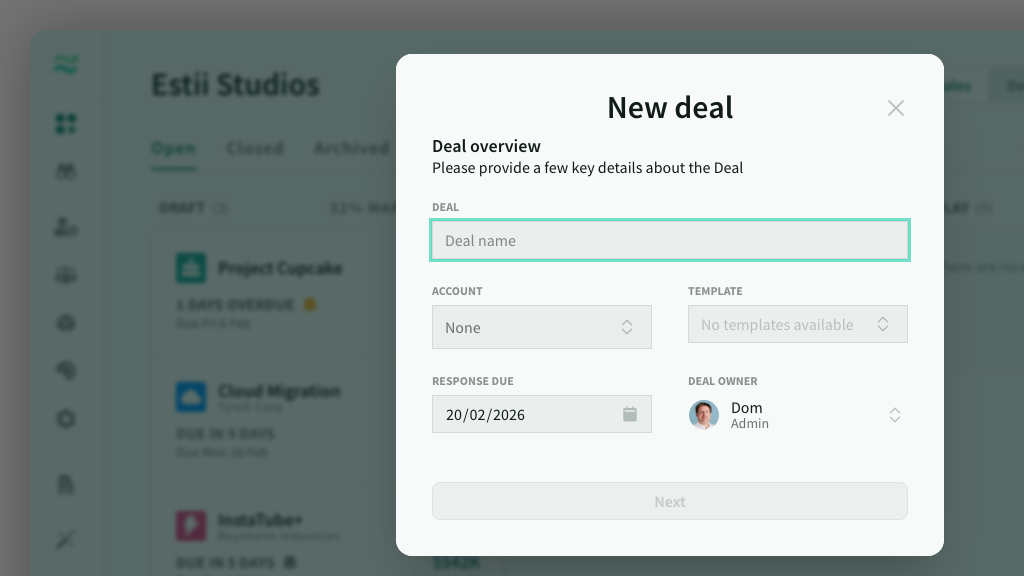The height and width of the screenshot is (576, 1024).
Task: Switch to the Archived deals tab
Action: 352,148
